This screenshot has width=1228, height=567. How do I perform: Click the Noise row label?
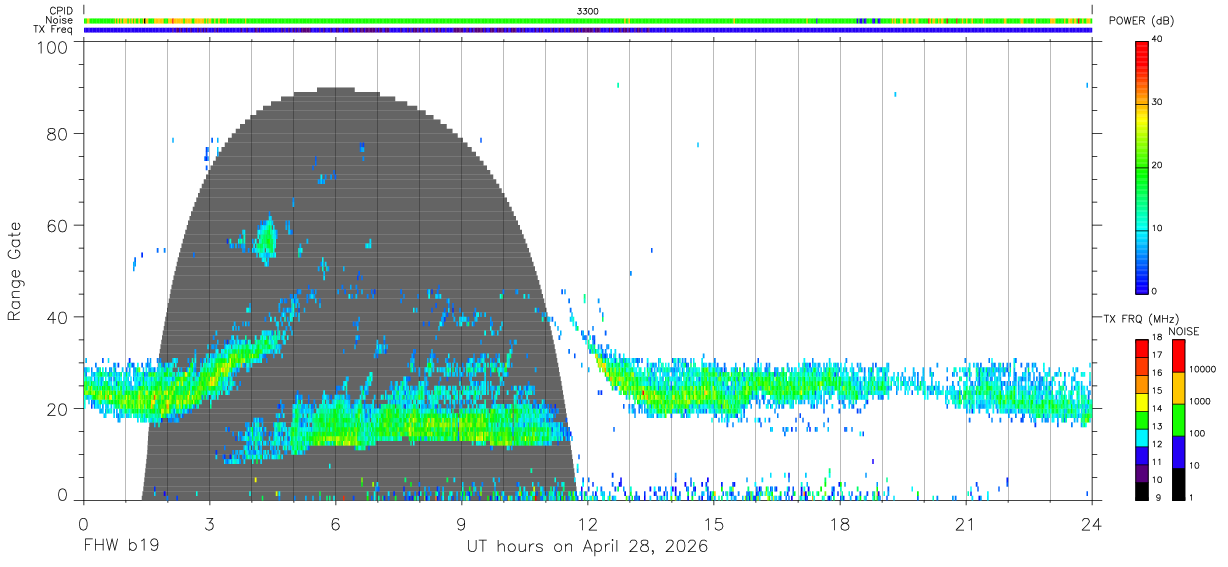(x=59, y=20)
